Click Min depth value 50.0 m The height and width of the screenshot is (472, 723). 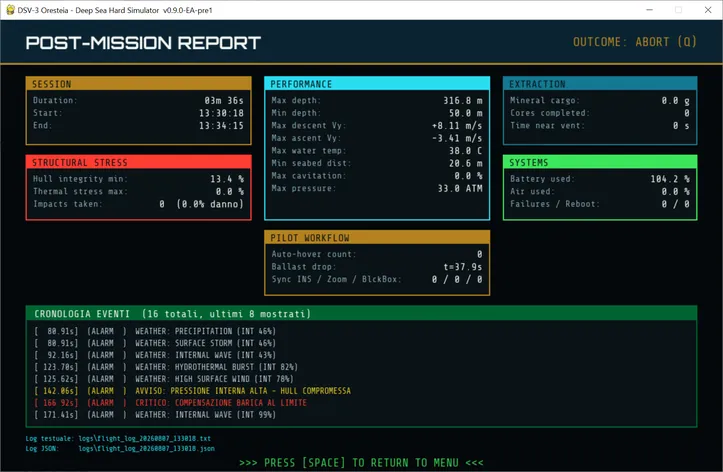click(466, 113)
